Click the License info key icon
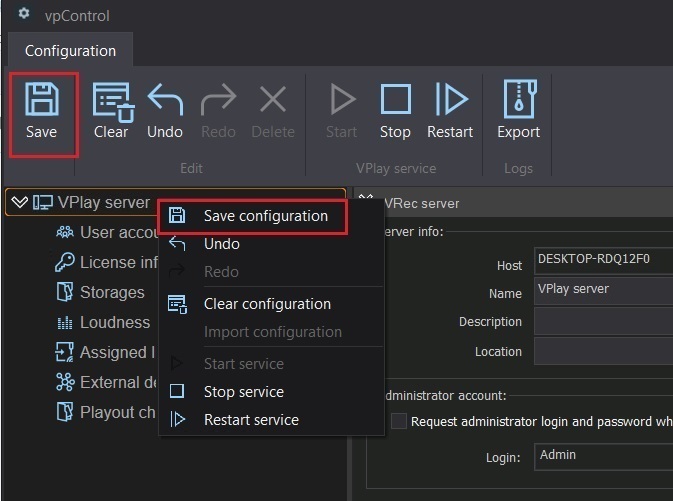Image resolution: width=673 pixels, height=501 pixels. (x=65, y=262)
